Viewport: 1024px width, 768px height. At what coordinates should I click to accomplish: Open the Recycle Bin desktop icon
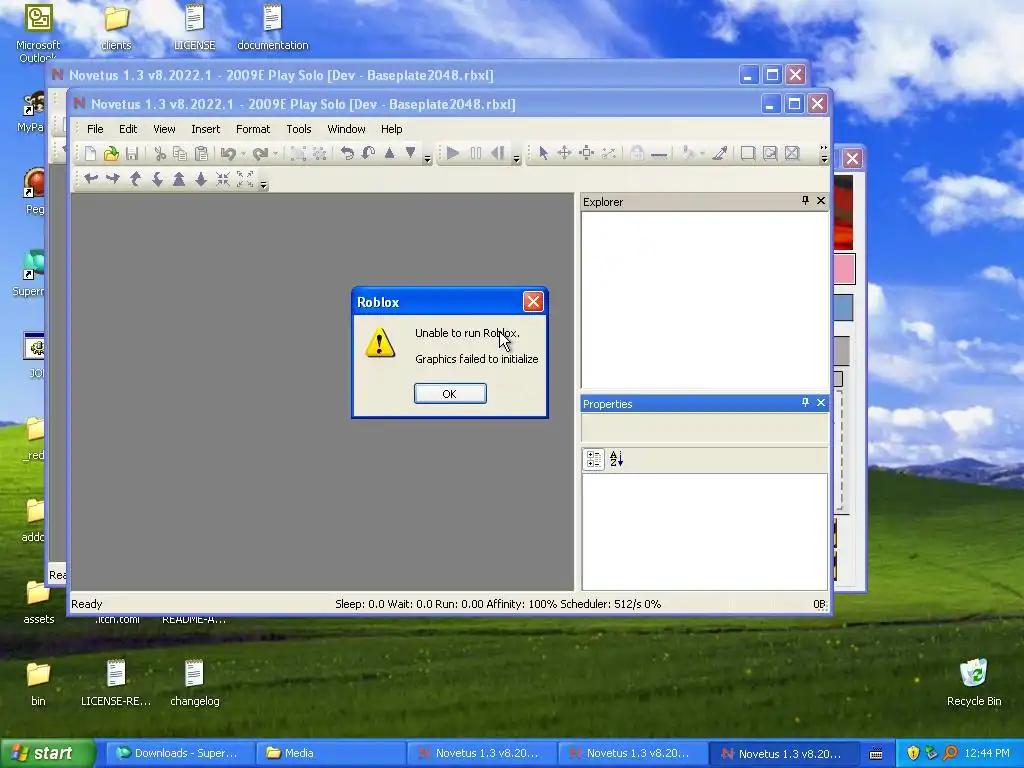point(974,683)
